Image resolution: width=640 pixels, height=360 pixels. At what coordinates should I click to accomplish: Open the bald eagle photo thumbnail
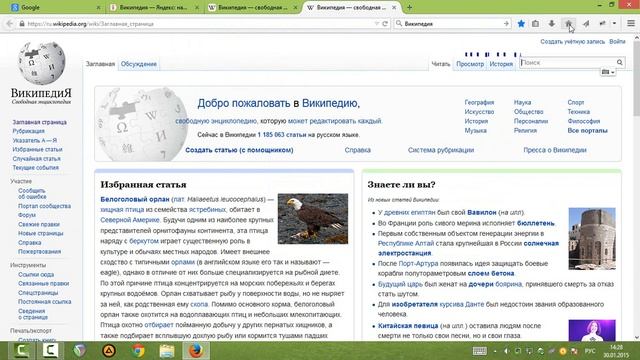tap(313, 219)
